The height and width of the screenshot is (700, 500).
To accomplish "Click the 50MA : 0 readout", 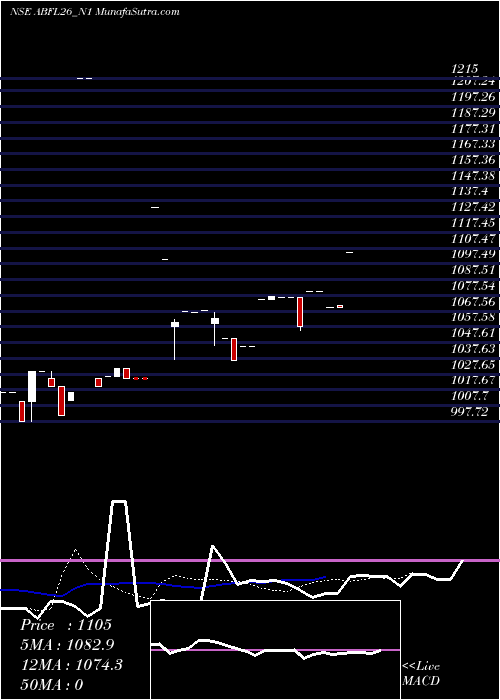I will pos(52,685).
